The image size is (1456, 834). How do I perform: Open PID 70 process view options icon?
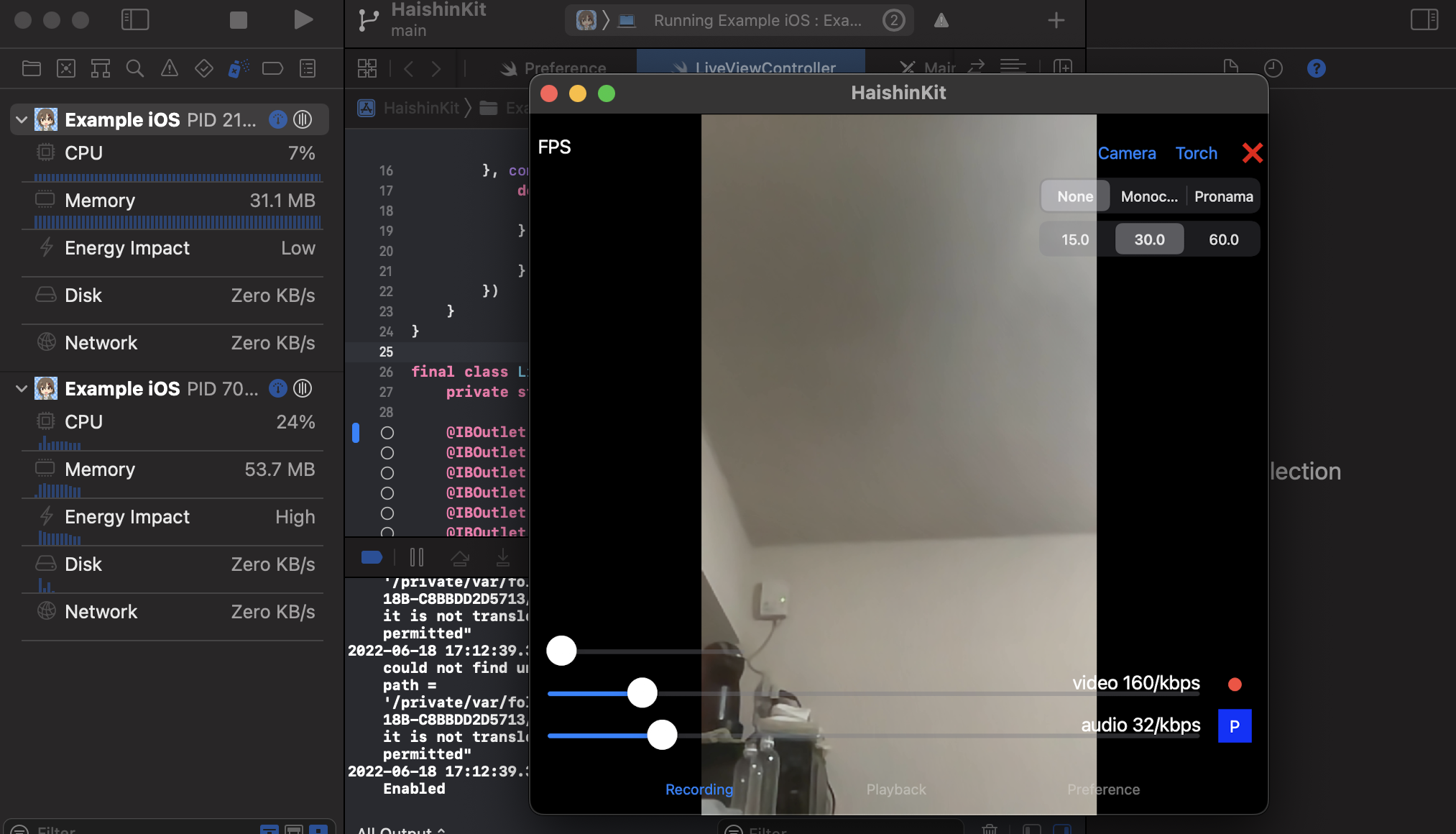point(303,388)
